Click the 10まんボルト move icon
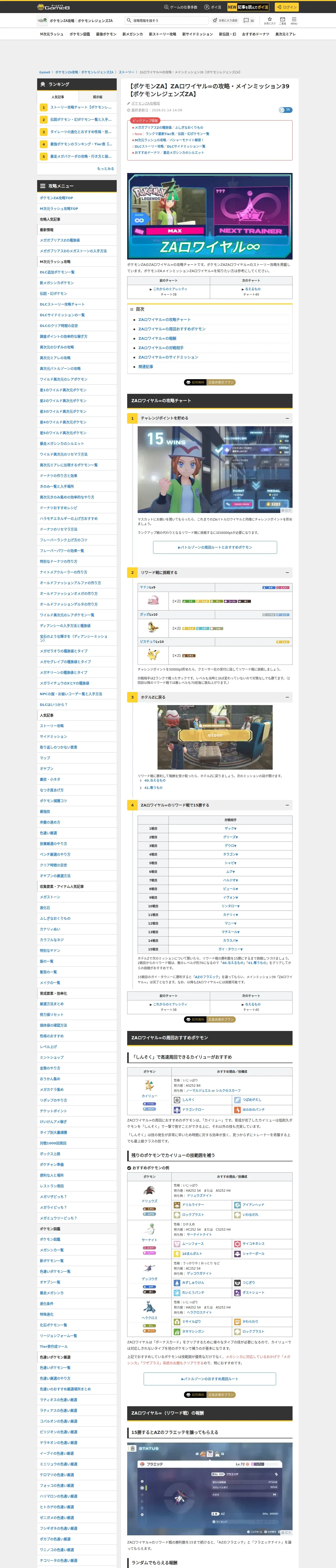336x1568 pixels. click(177, 1253)
